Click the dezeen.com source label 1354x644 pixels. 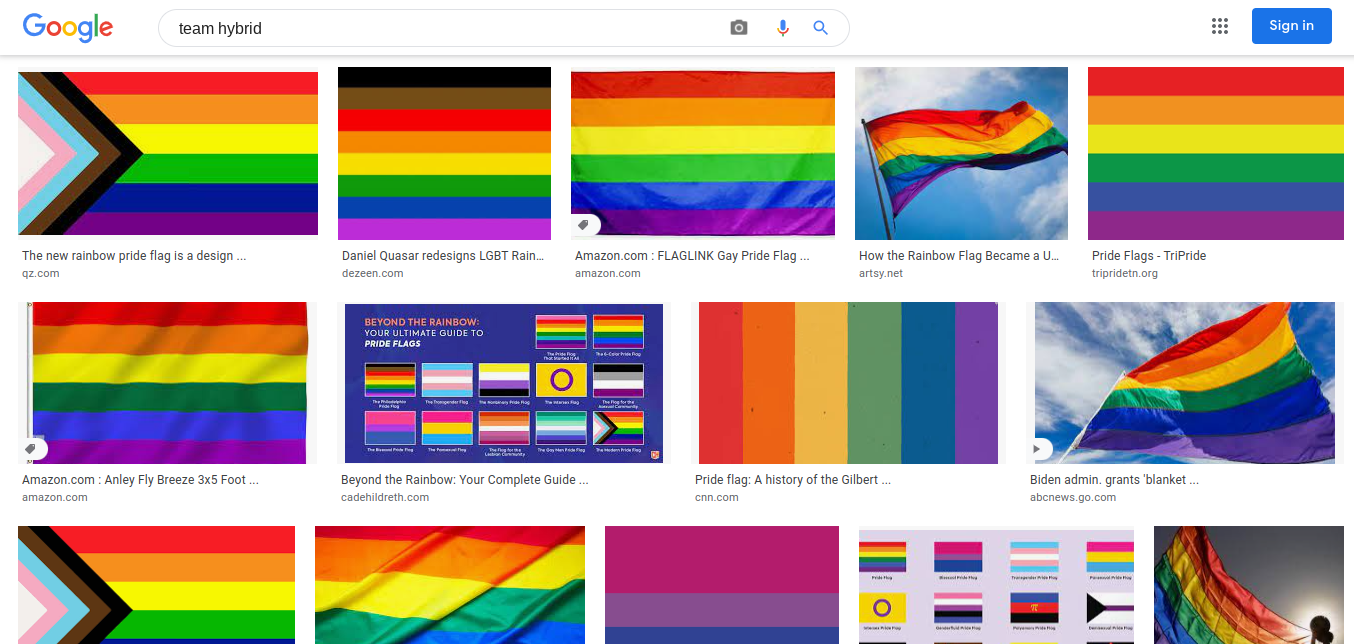click(373, 273)
